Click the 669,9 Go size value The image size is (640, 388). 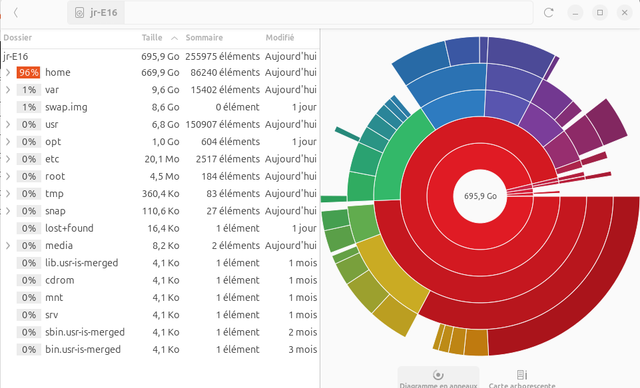tap(160, 73)
